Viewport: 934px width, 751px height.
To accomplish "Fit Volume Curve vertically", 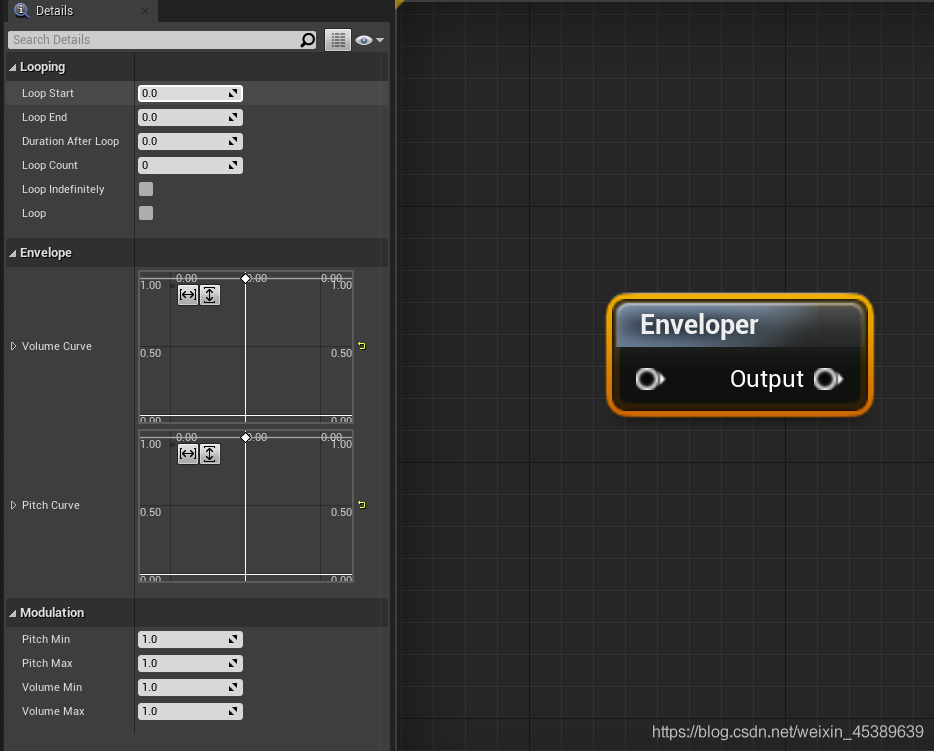I will pyautogui.click(x=210, y=295).
